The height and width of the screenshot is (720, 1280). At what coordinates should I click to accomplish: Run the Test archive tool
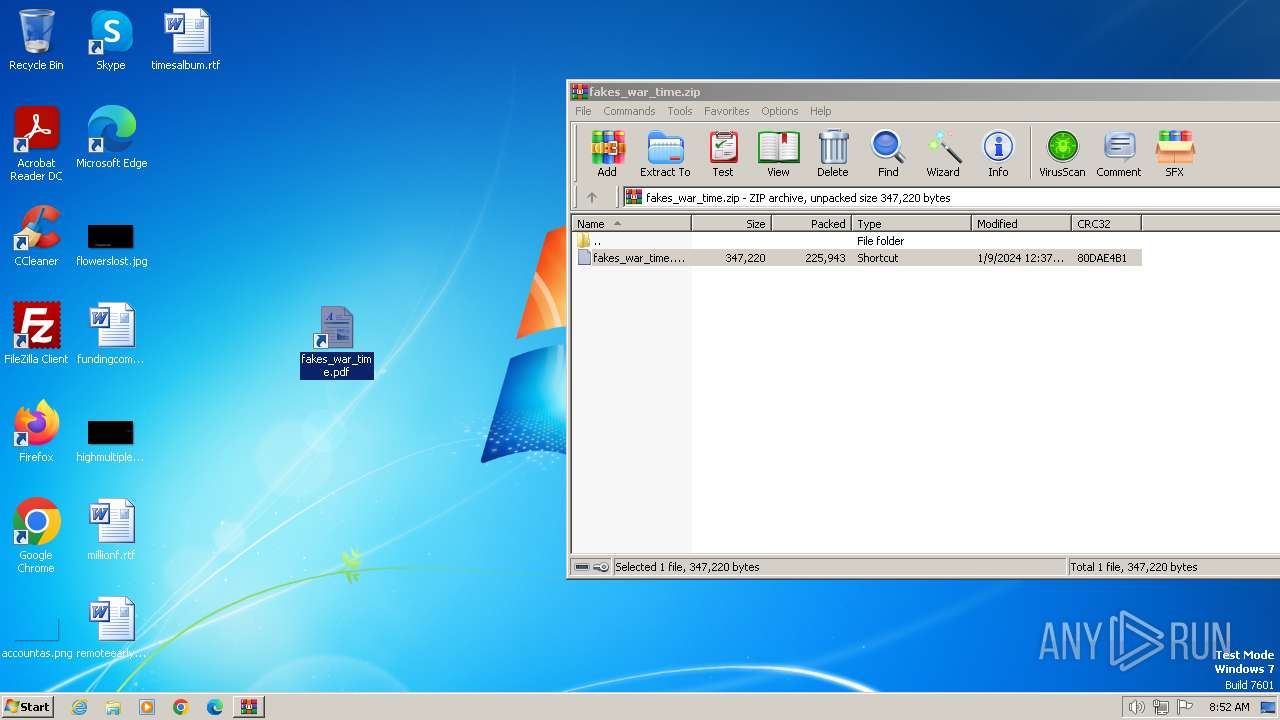point(723,154)
